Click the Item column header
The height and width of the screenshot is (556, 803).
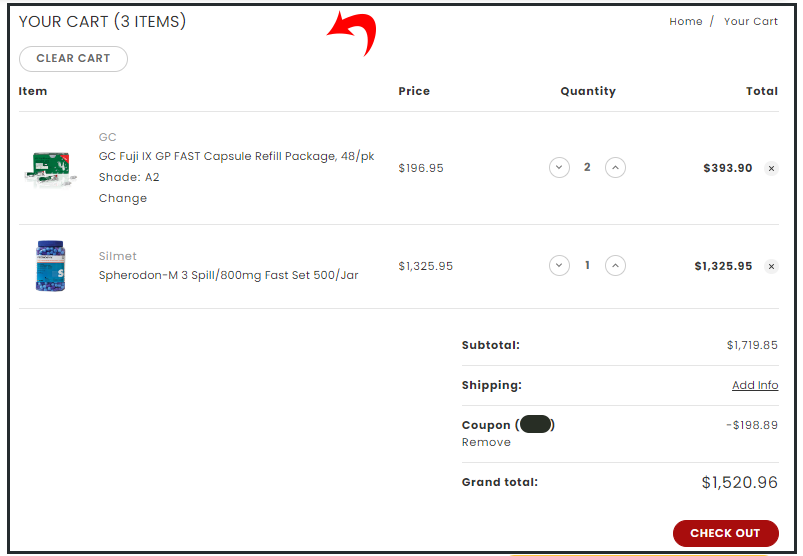[x=33, y=91]
